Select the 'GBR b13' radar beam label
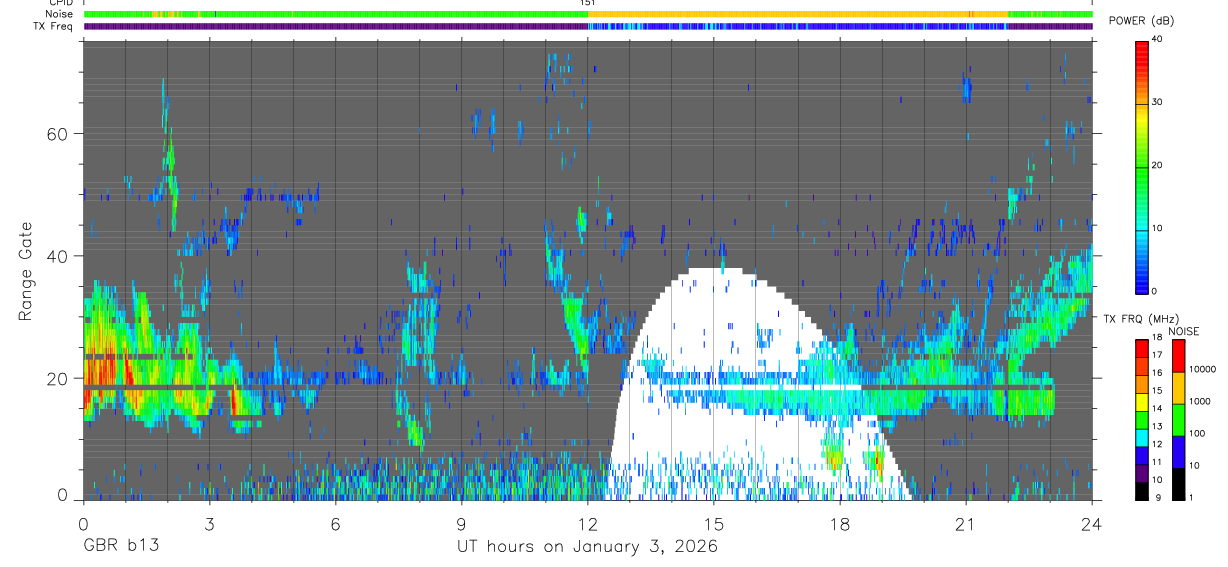This screenshot has height=567, width=1228. (x=120, y=546)
